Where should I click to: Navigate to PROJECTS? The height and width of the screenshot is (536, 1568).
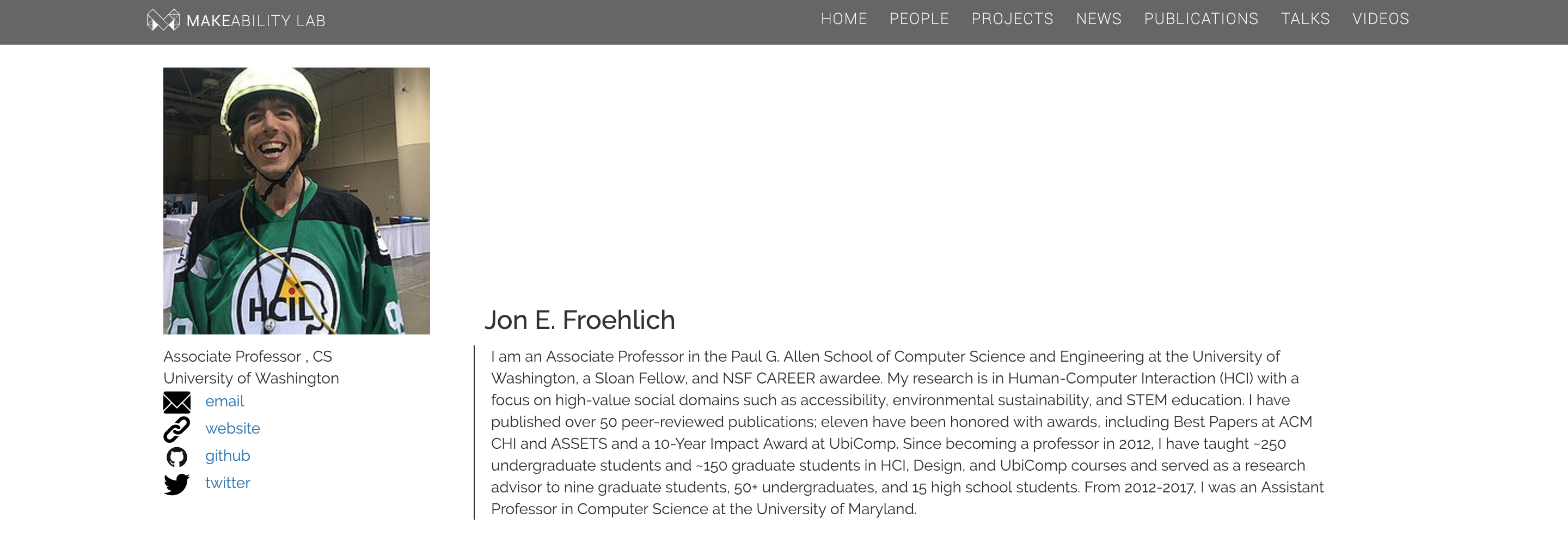click(x=1012, y=19)
